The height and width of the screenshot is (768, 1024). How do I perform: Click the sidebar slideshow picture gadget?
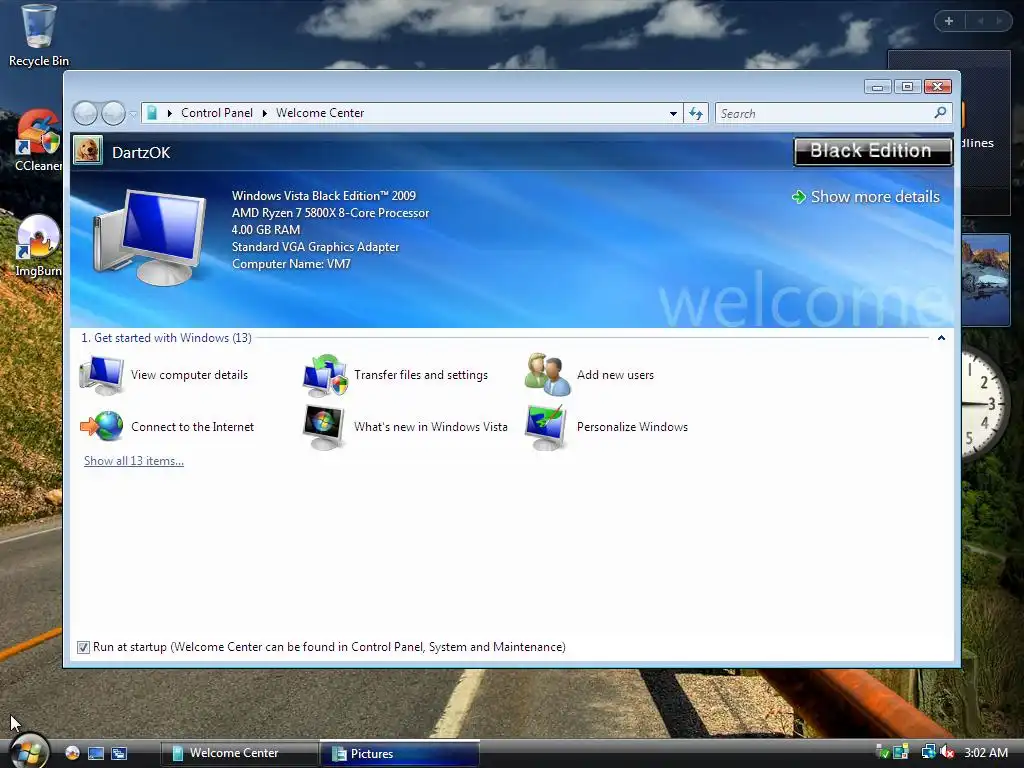pyautogui.click(x=985, y=280)
